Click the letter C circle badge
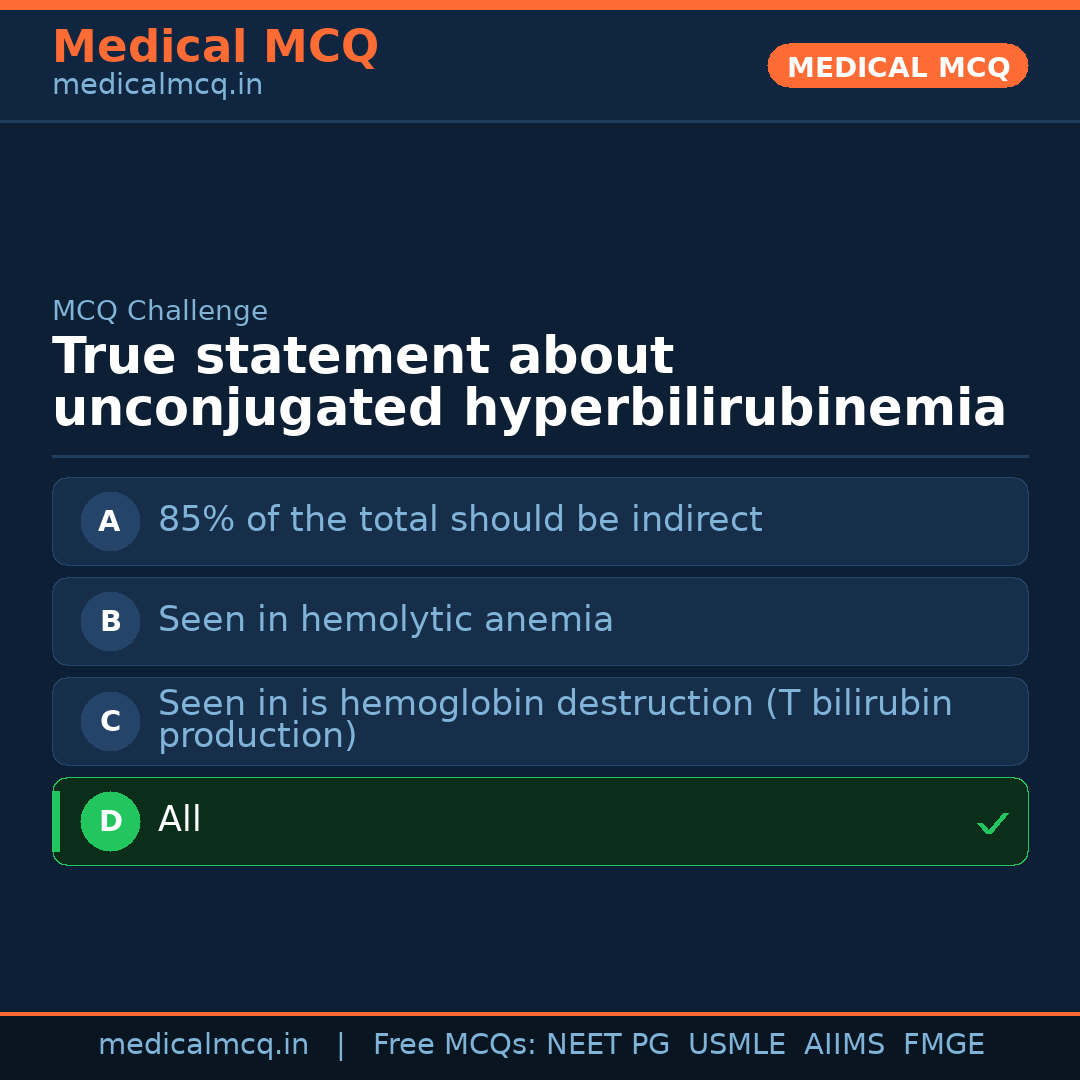 pos(110,721)
